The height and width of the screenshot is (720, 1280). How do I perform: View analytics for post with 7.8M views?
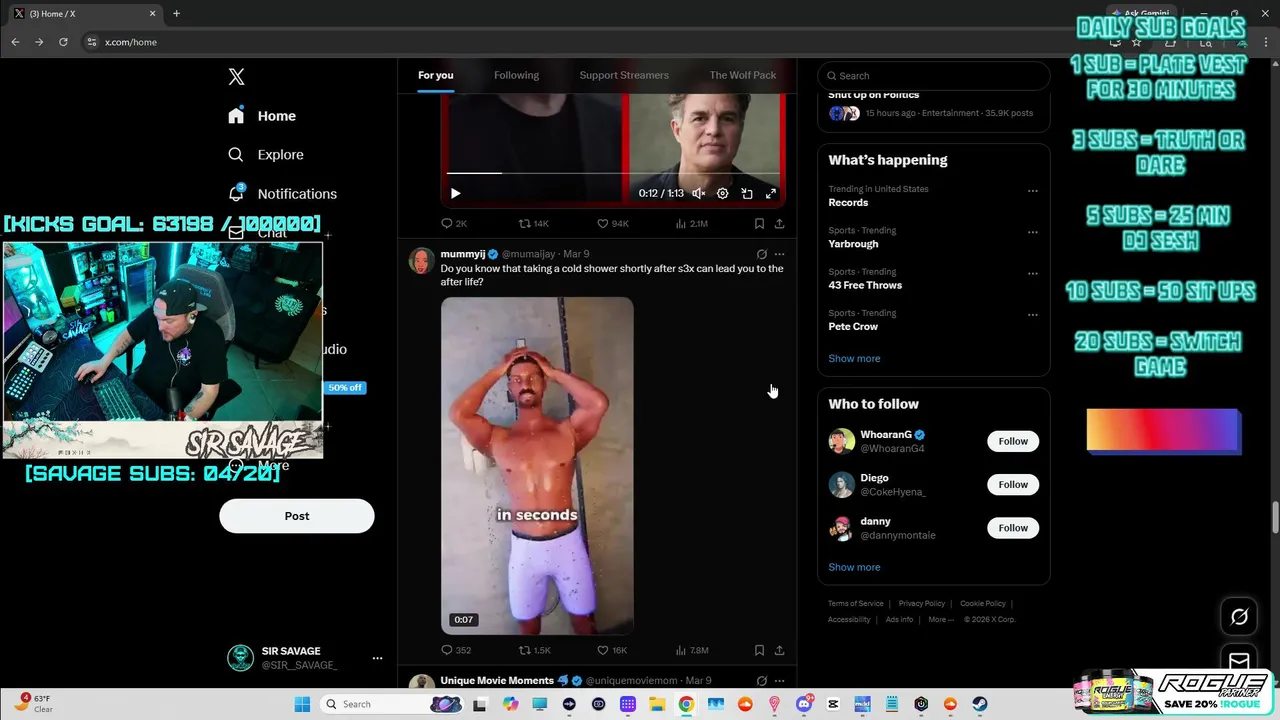(691, 650)
